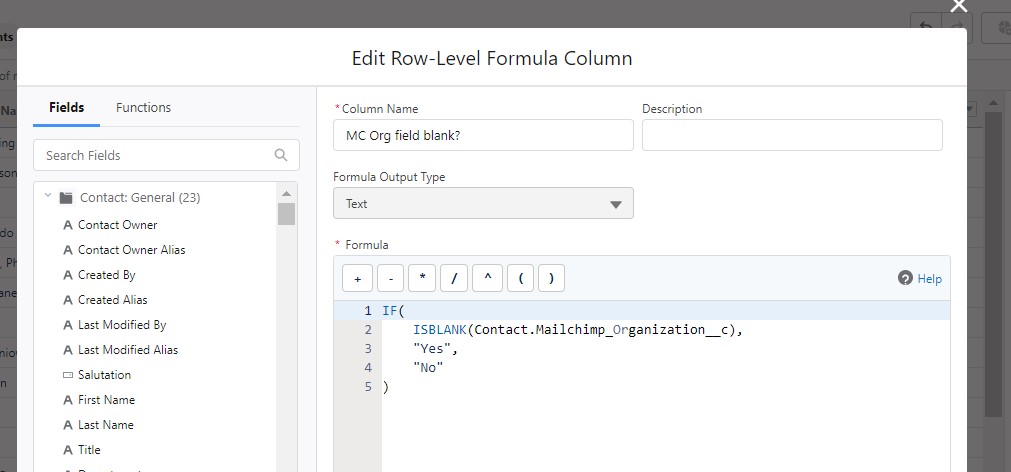The width and height of the screenshot is (1011, 472).
Task: Click text-type icon beside Created Alias
Action: pyautogui.click(x=68, y=300)
